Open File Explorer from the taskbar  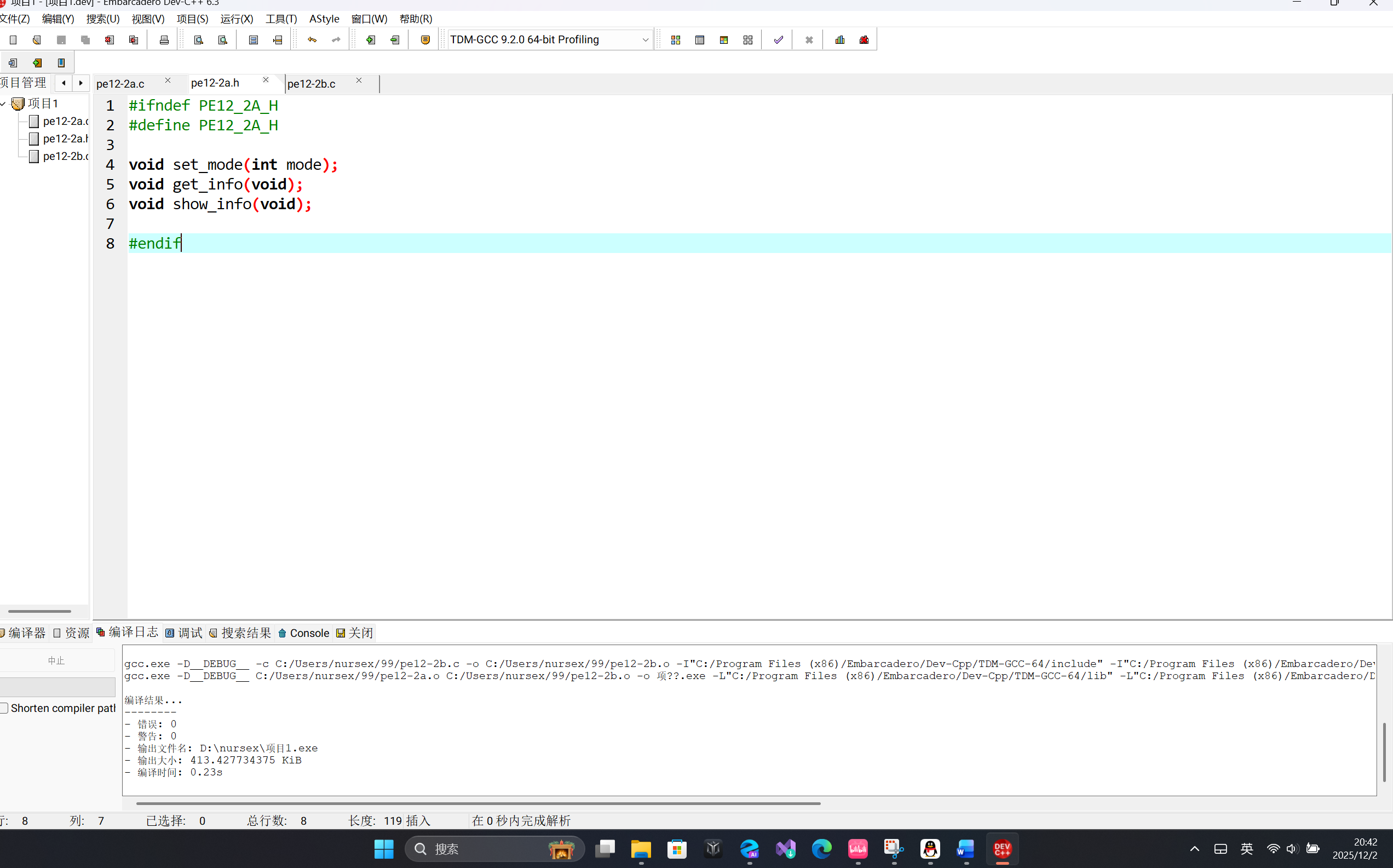tap(641, 848)
